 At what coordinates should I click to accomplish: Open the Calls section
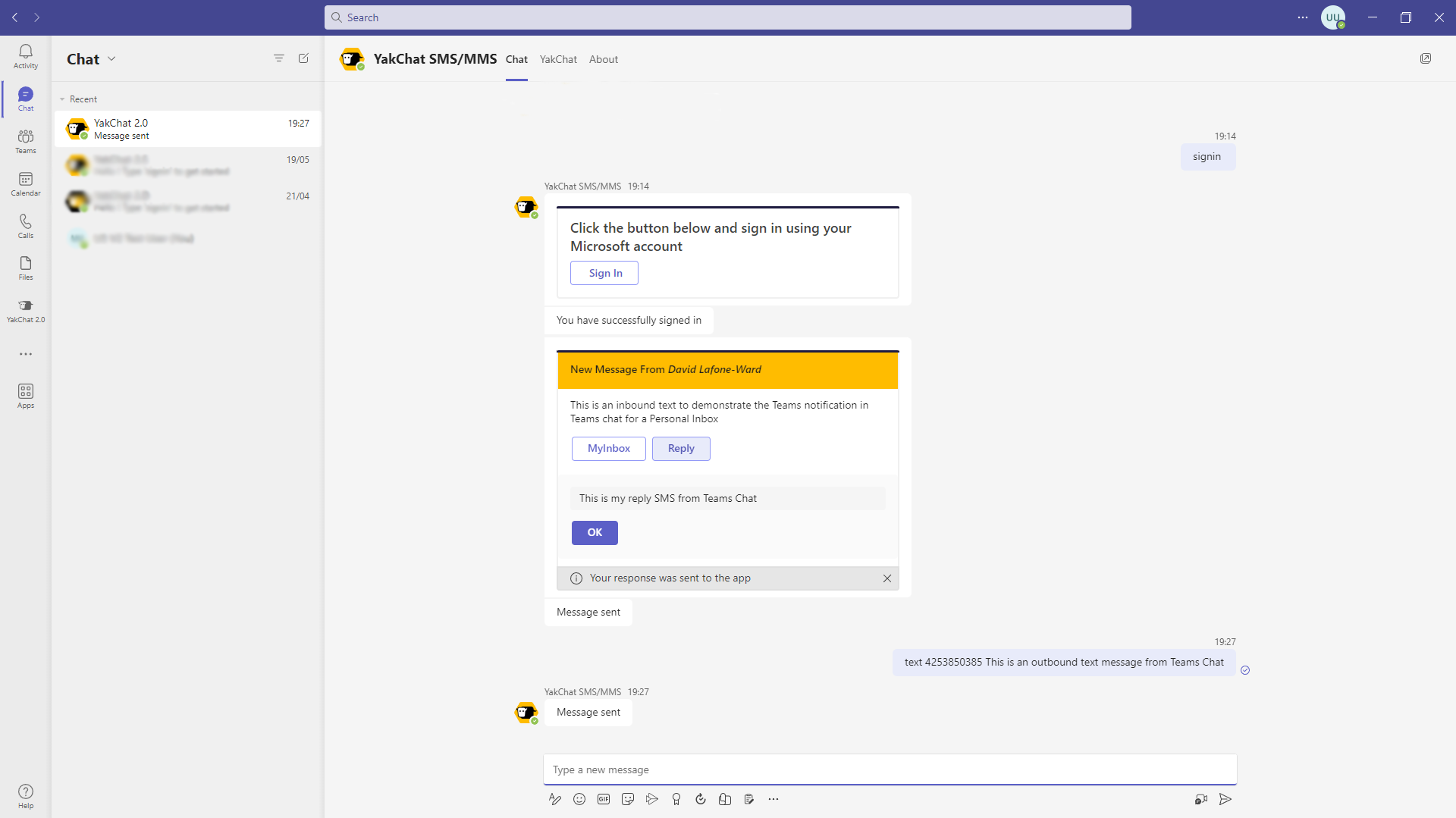[26, 226]
